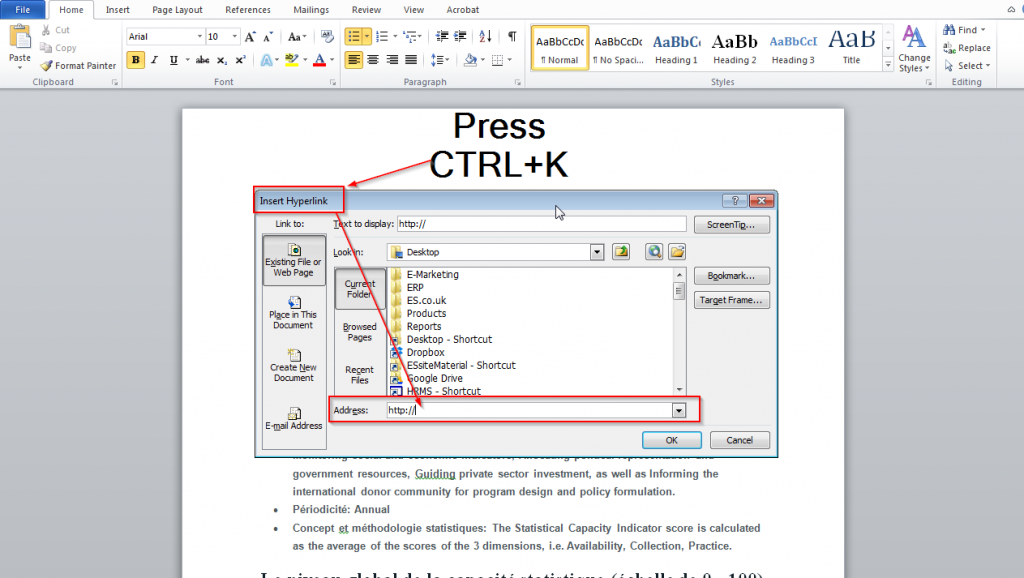This screenshot has width=1024, height=578.
Task: Open the File tab
Action: click(x=23, y=10)
